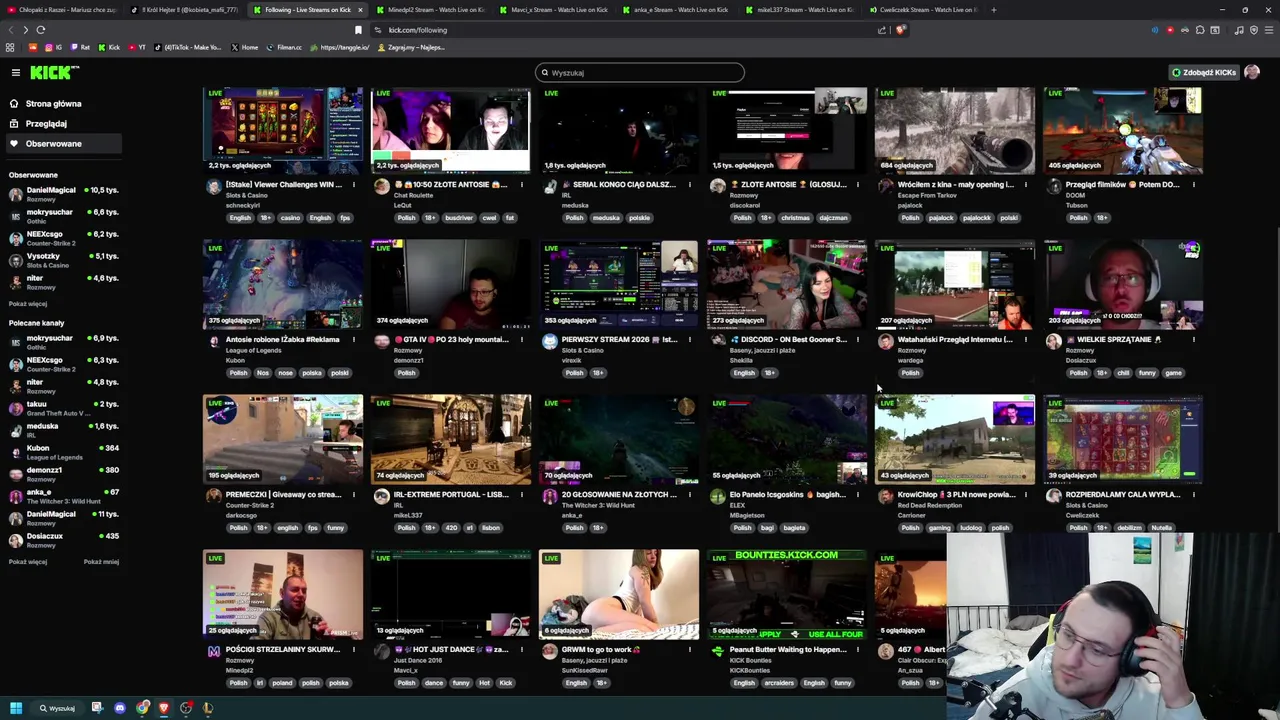Open the Red Dead Redemption KrowiChlop thumbnail
The image size is (1280, 720).
(x=955, y=440)
